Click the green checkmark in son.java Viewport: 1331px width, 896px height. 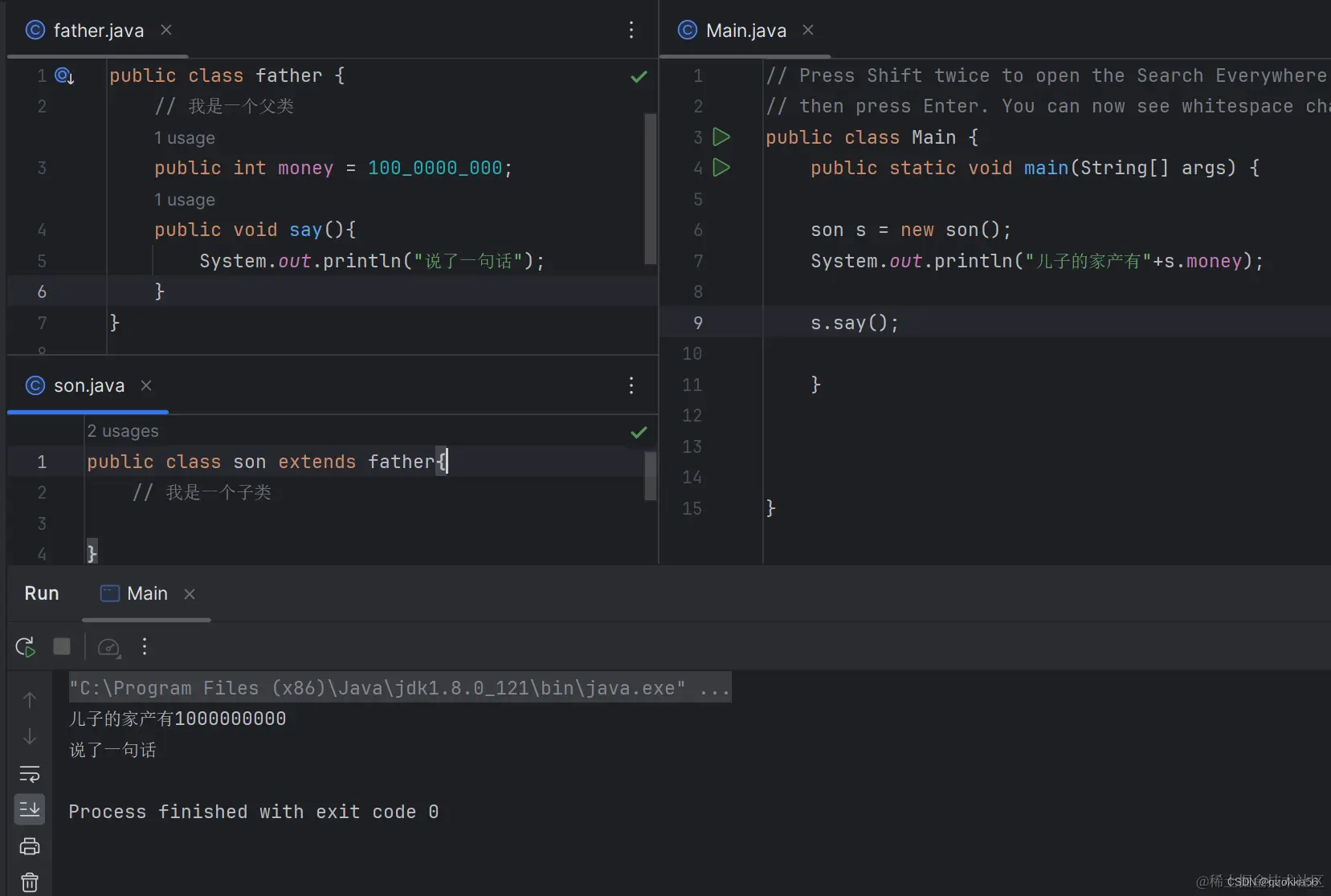(639, 433)
